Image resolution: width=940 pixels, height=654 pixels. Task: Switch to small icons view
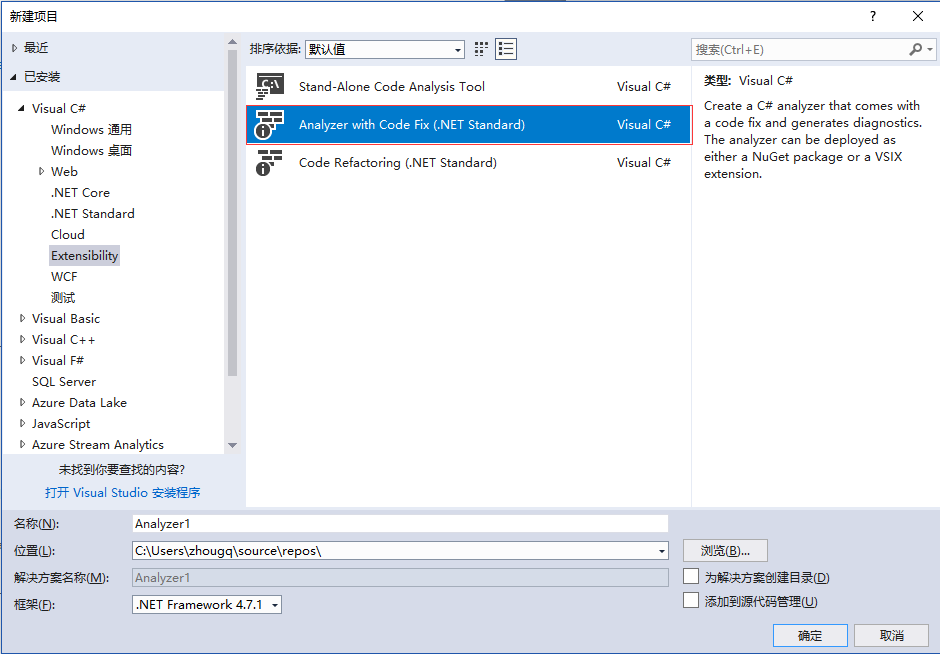[482, 49]
